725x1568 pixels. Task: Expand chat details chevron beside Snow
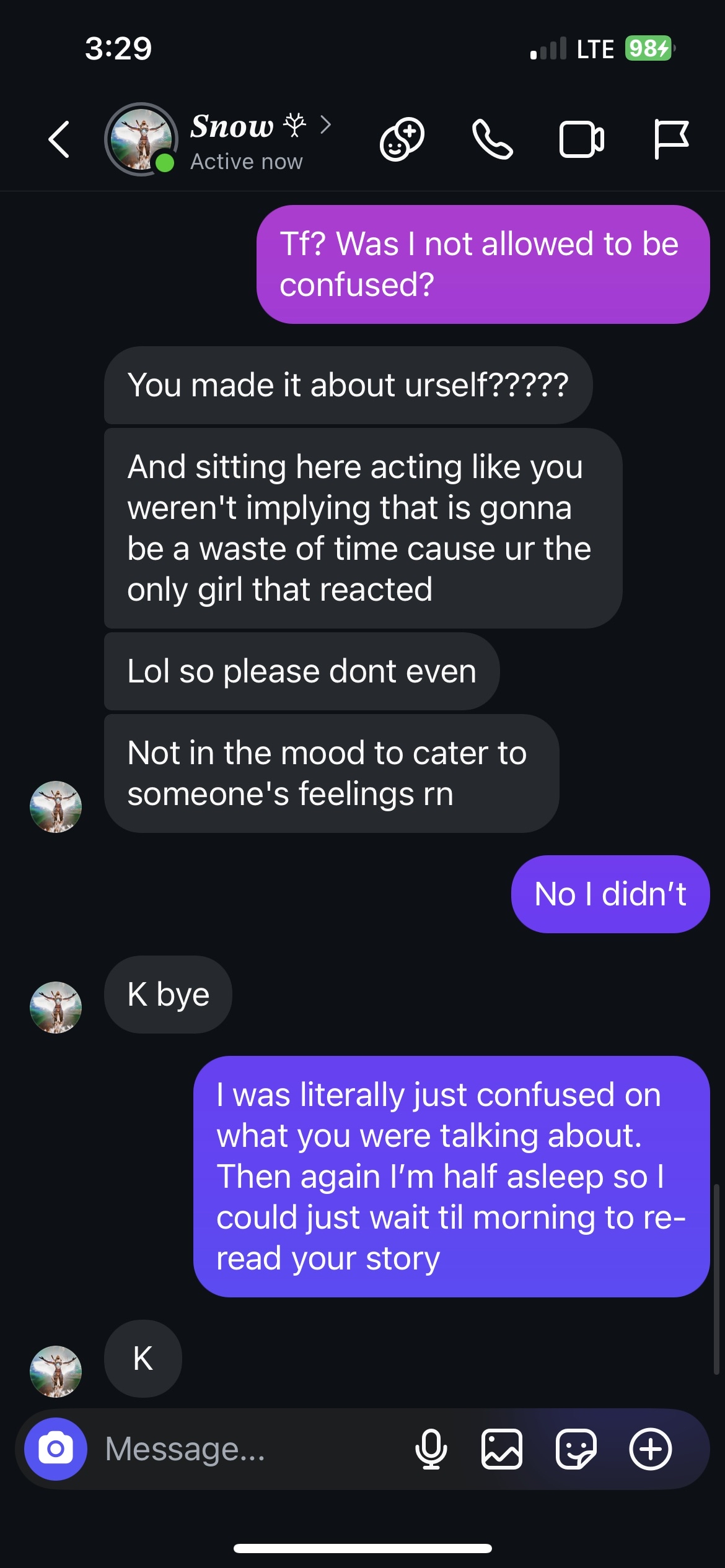[x=326, y=125]
